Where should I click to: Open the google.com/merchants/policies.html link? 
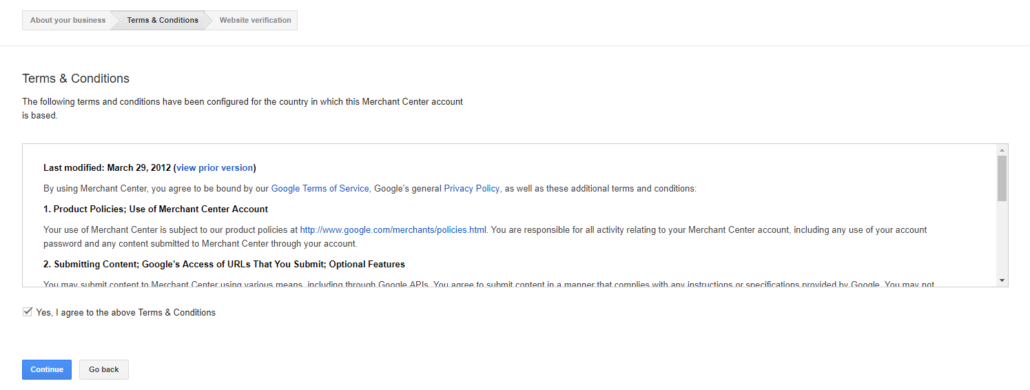393,230
